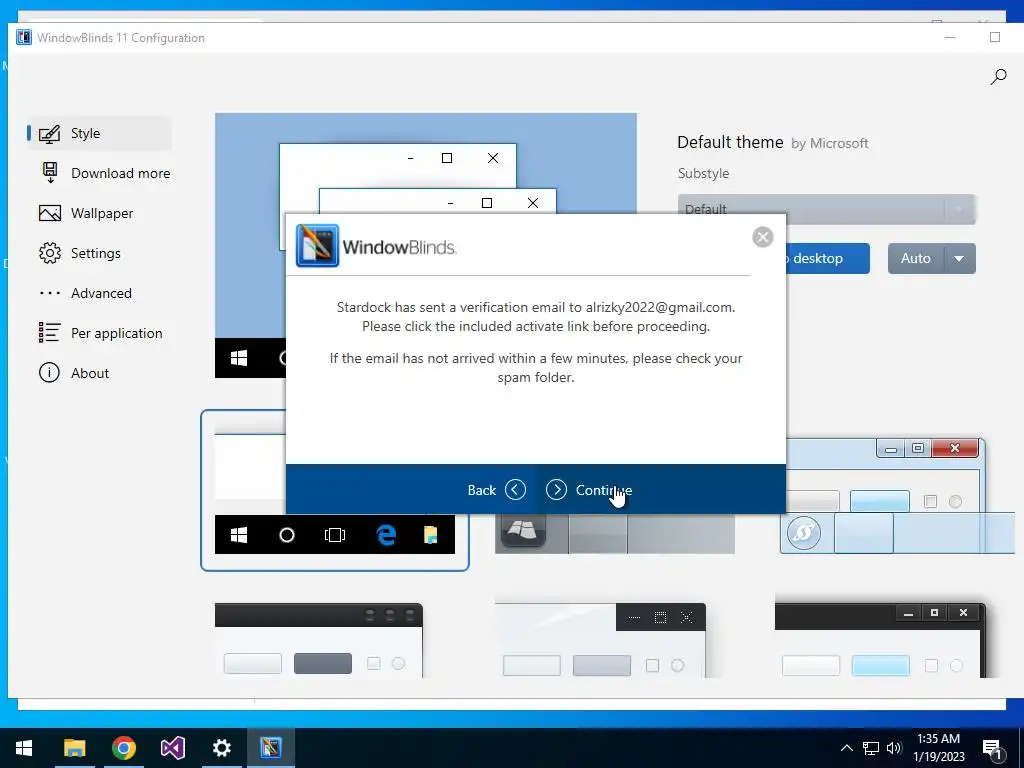This screenshot has width=1024, height=768.
Task: Click the Auto button
Action: pyautogui.click(x=916, y=259)
